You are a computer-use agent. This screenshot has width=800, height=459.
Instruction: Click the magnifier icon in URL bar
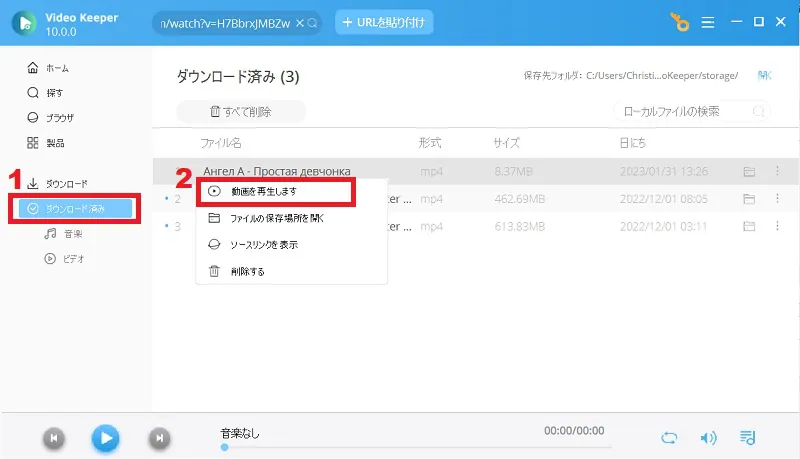click(313, 22)
